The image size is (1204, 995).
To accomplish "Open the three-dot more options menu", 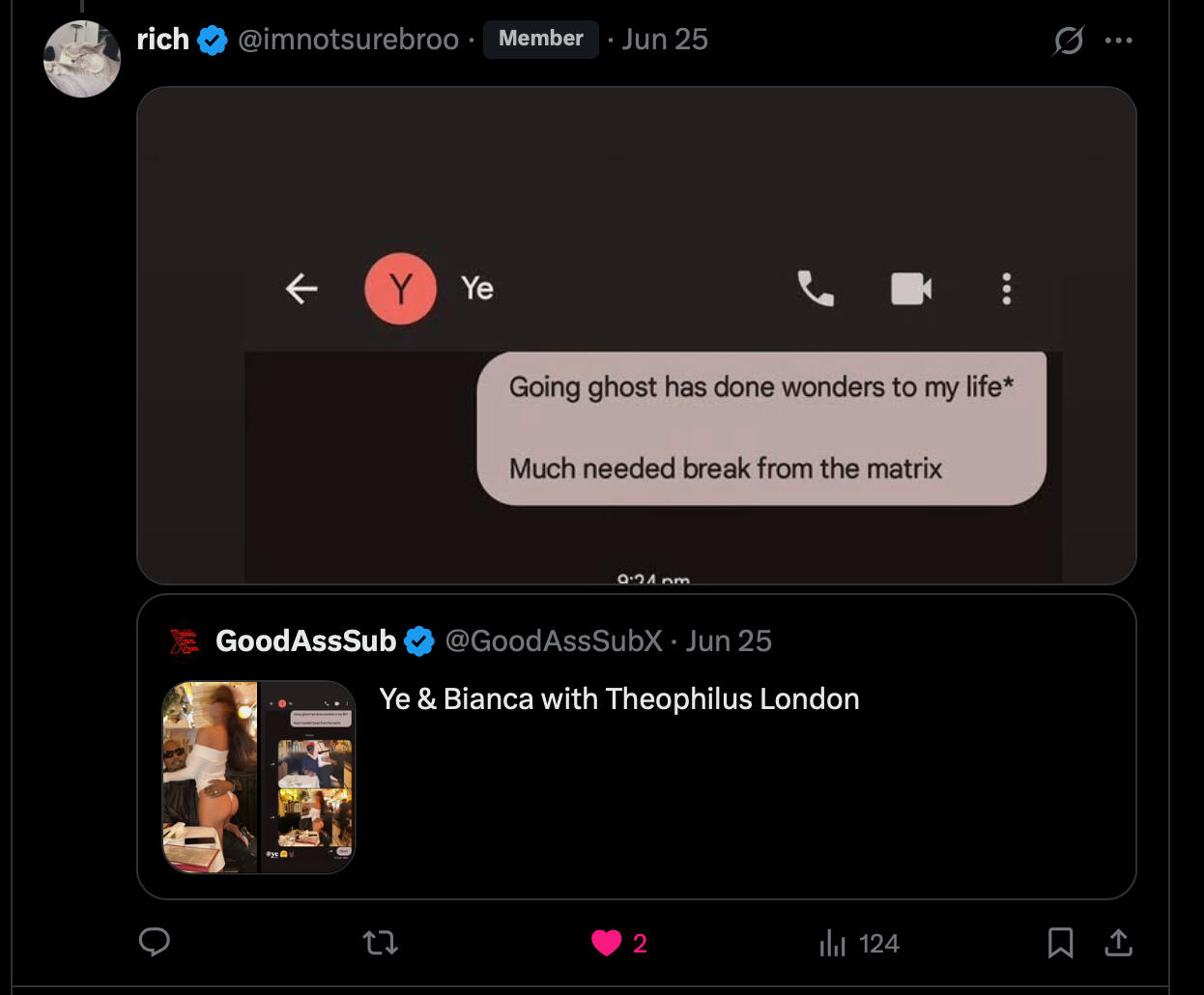I will [x=1118, y=41].
